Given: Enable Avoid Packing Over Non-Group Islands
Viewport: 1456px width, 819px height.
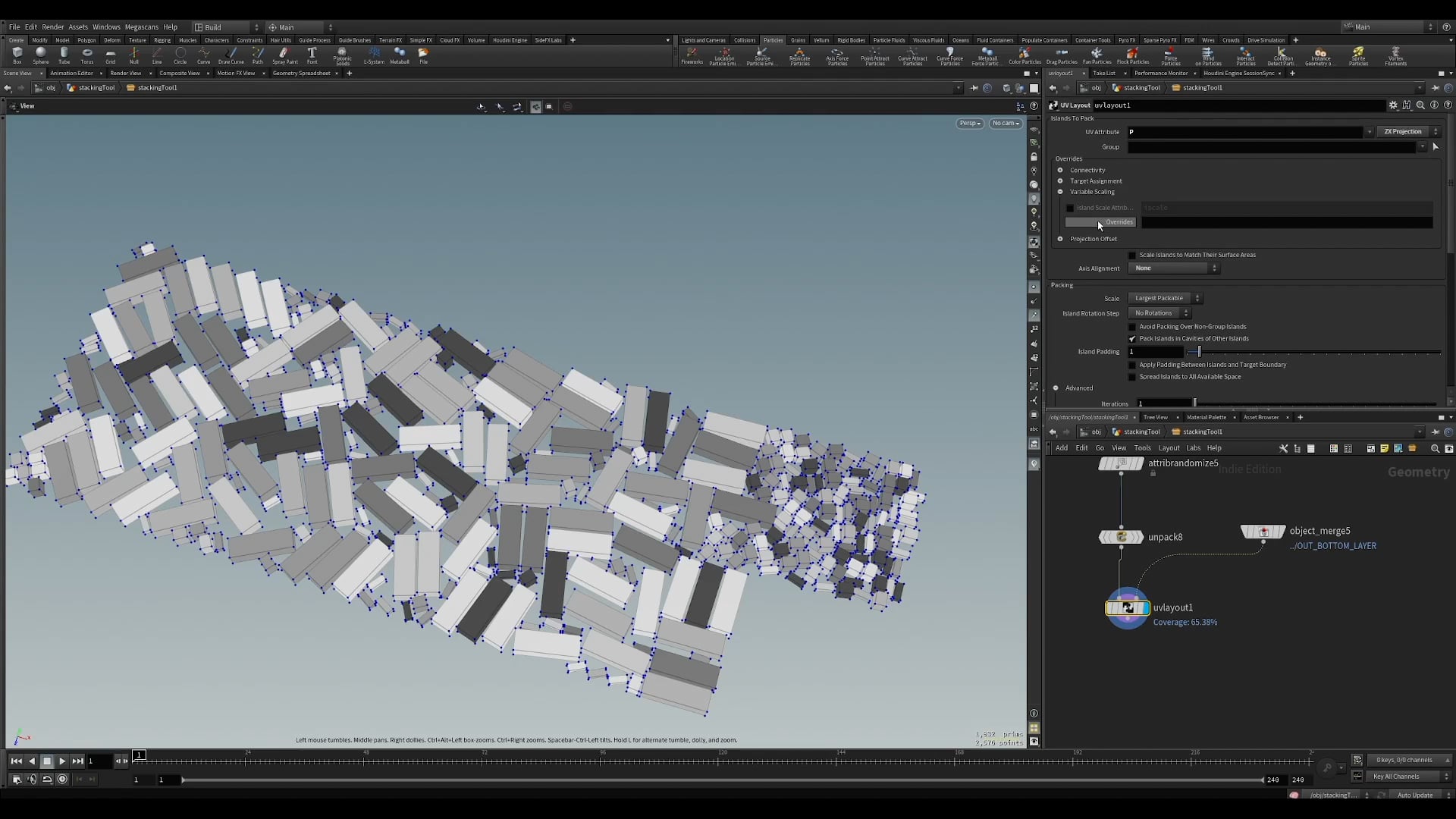Looking at the screenshot, I should click(1133, 327).
